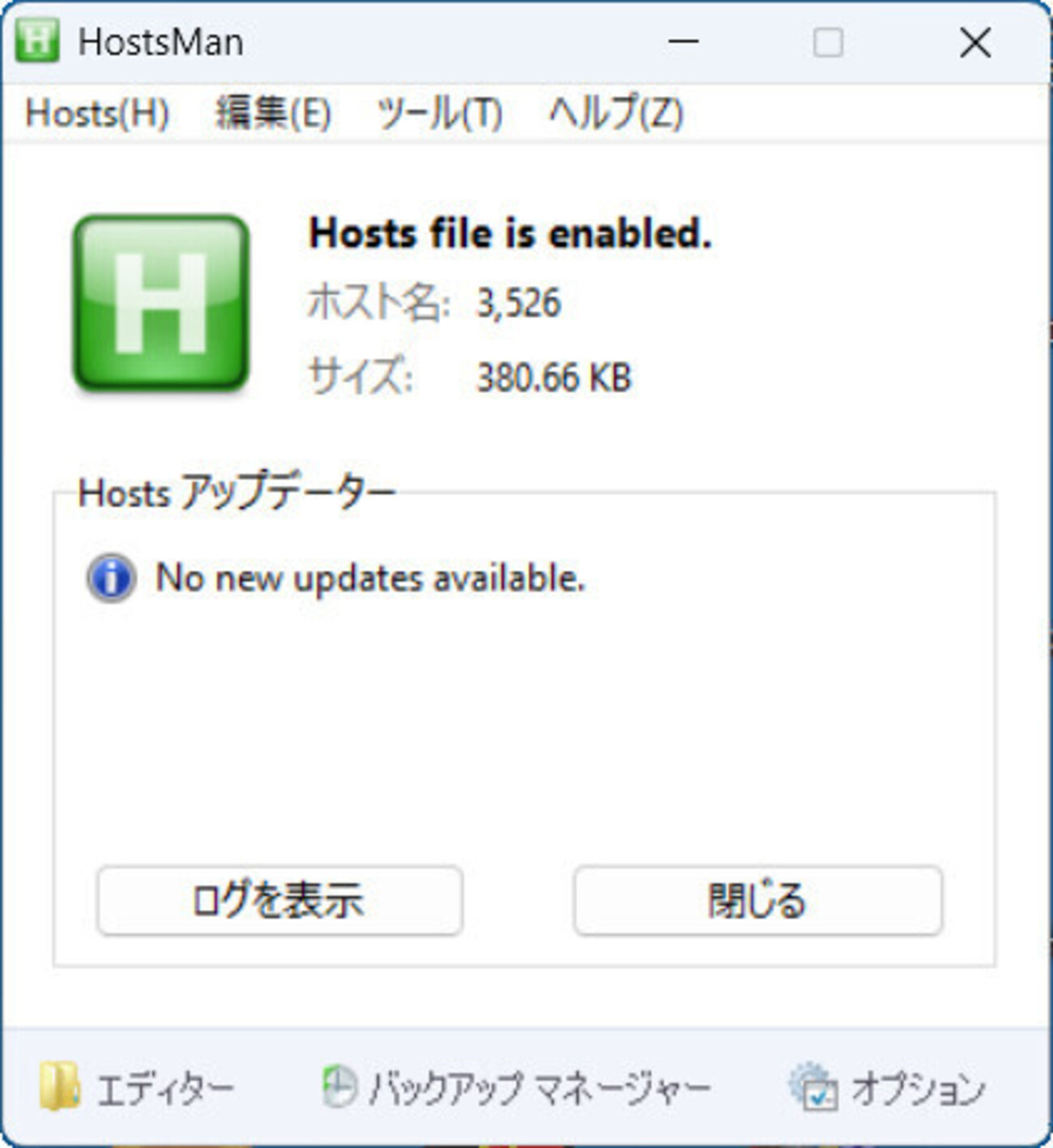Open the Hosts(H) menu

pos(97,113)
